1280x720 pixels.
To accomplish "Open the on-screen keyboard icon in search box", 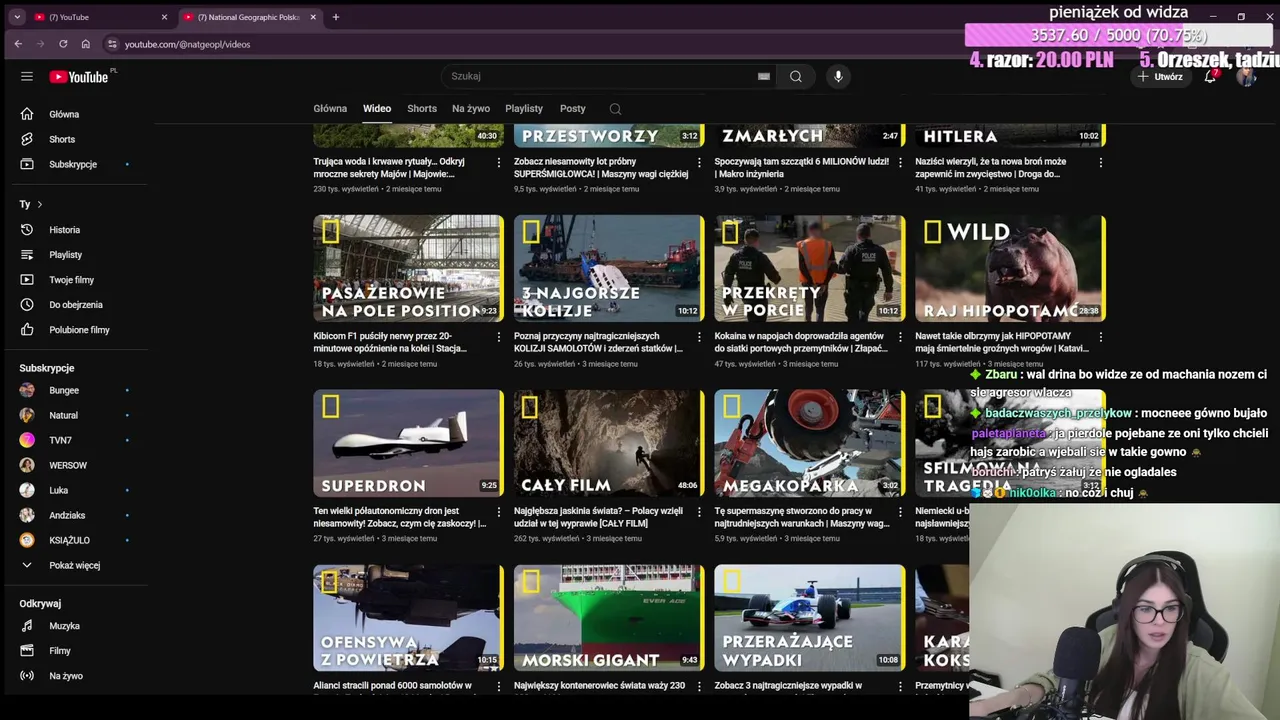I will (764, 76).
